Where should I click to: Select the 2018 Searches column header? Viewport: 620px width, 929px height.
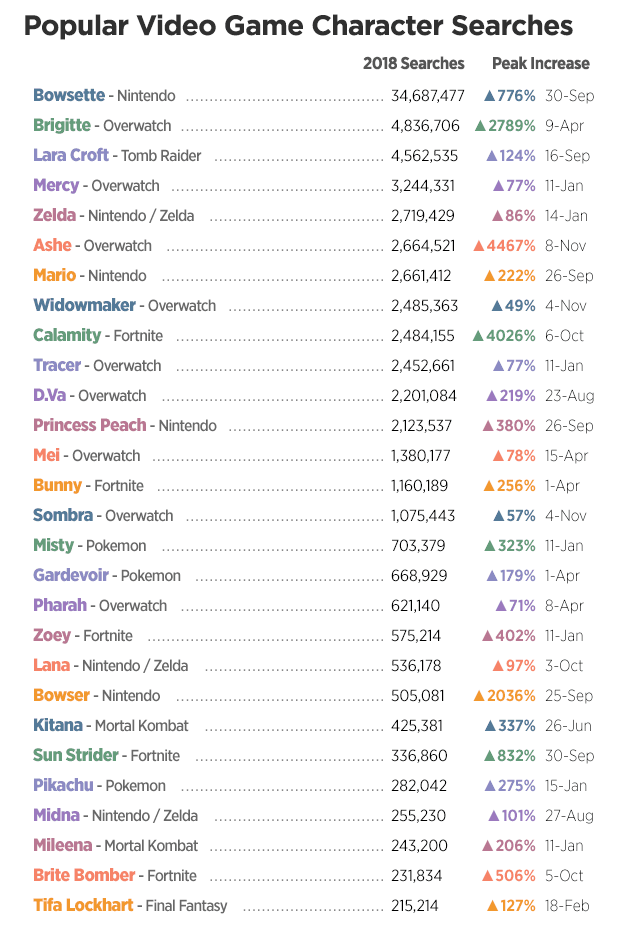click(x=413, y=63)
